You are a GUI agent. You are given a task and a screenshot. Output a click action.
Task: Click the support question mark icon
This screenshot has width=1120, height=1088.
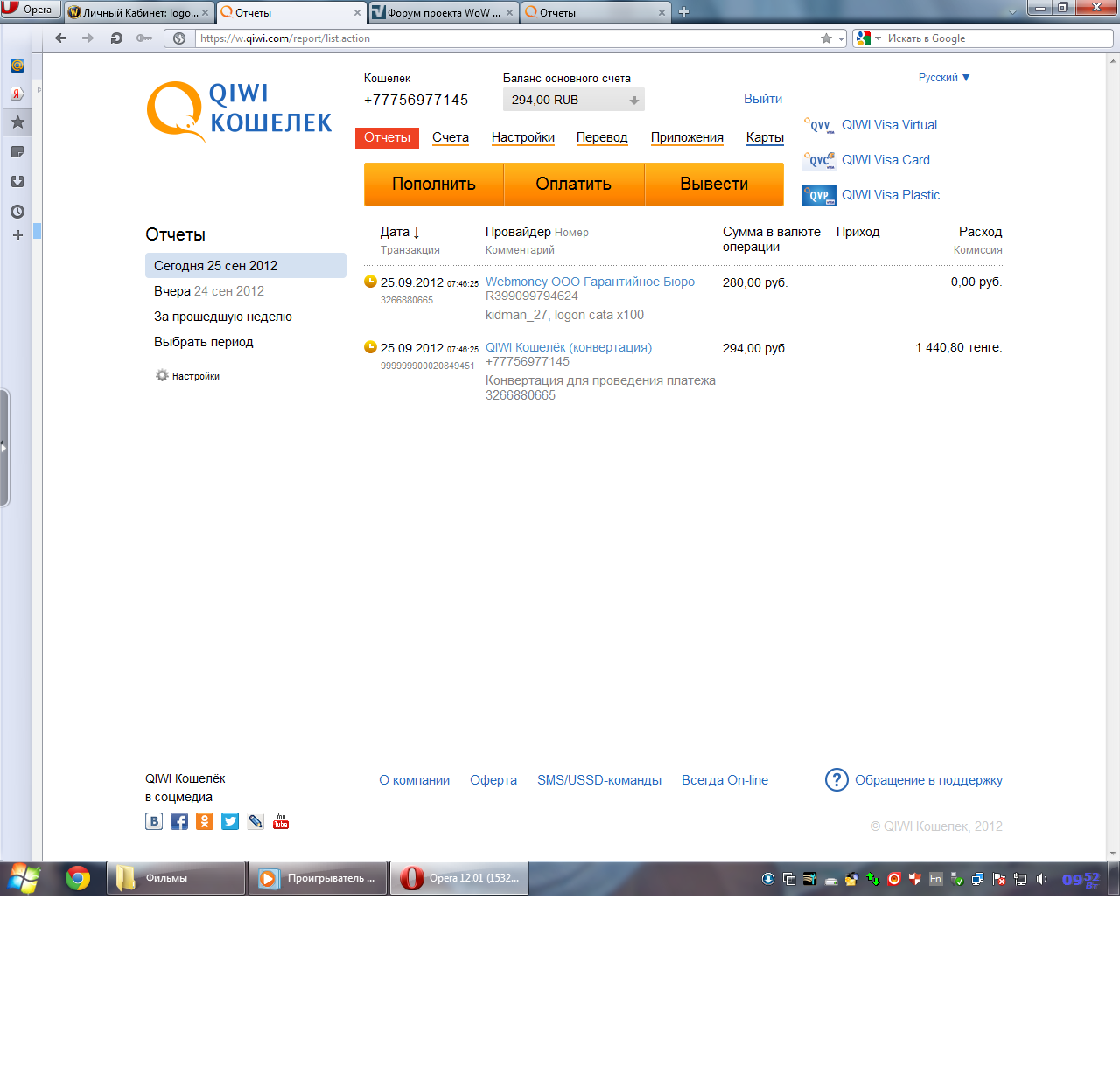(x=836, y=779)
